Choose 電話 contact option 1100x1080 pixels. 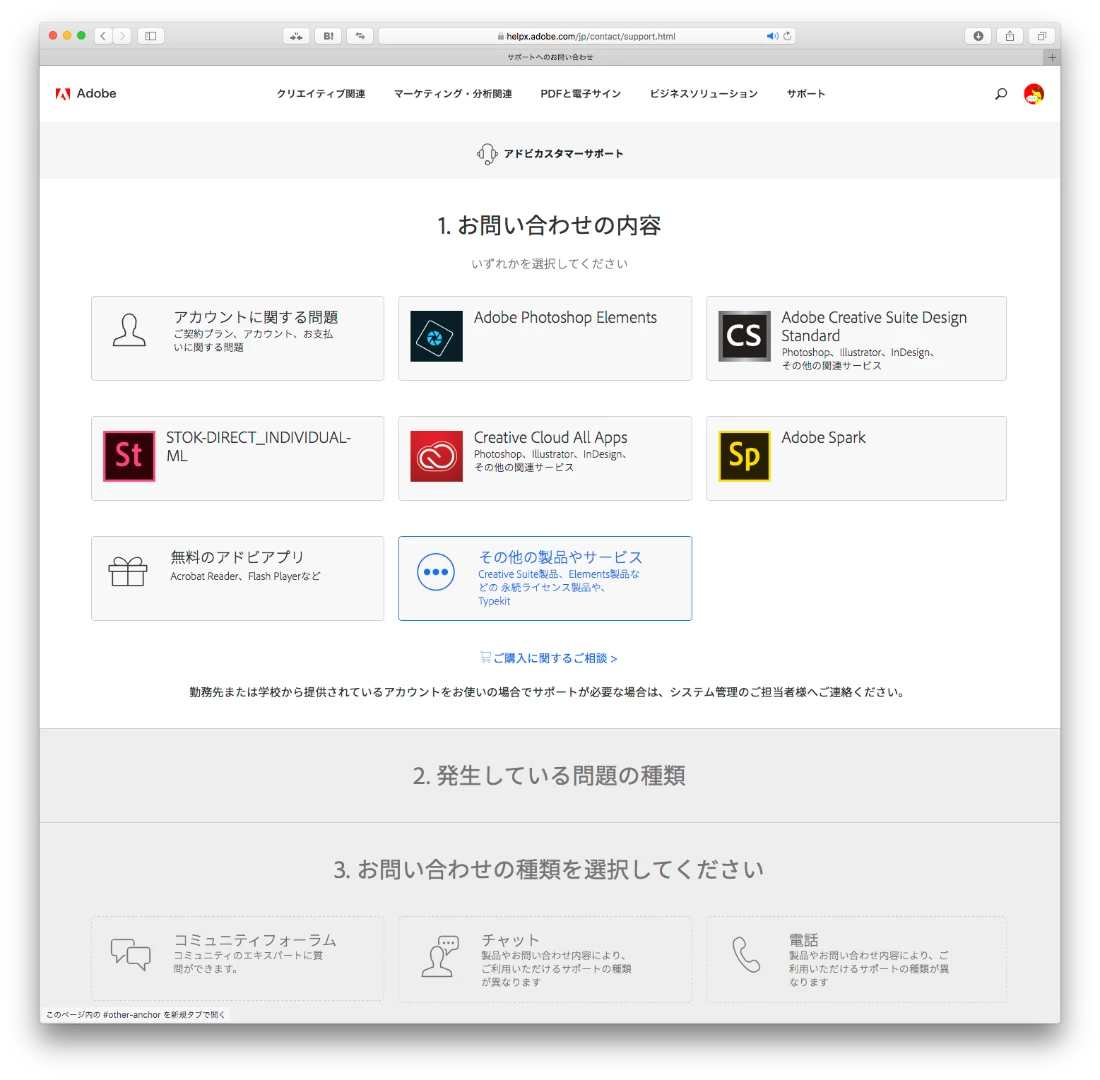pos(856,959)
